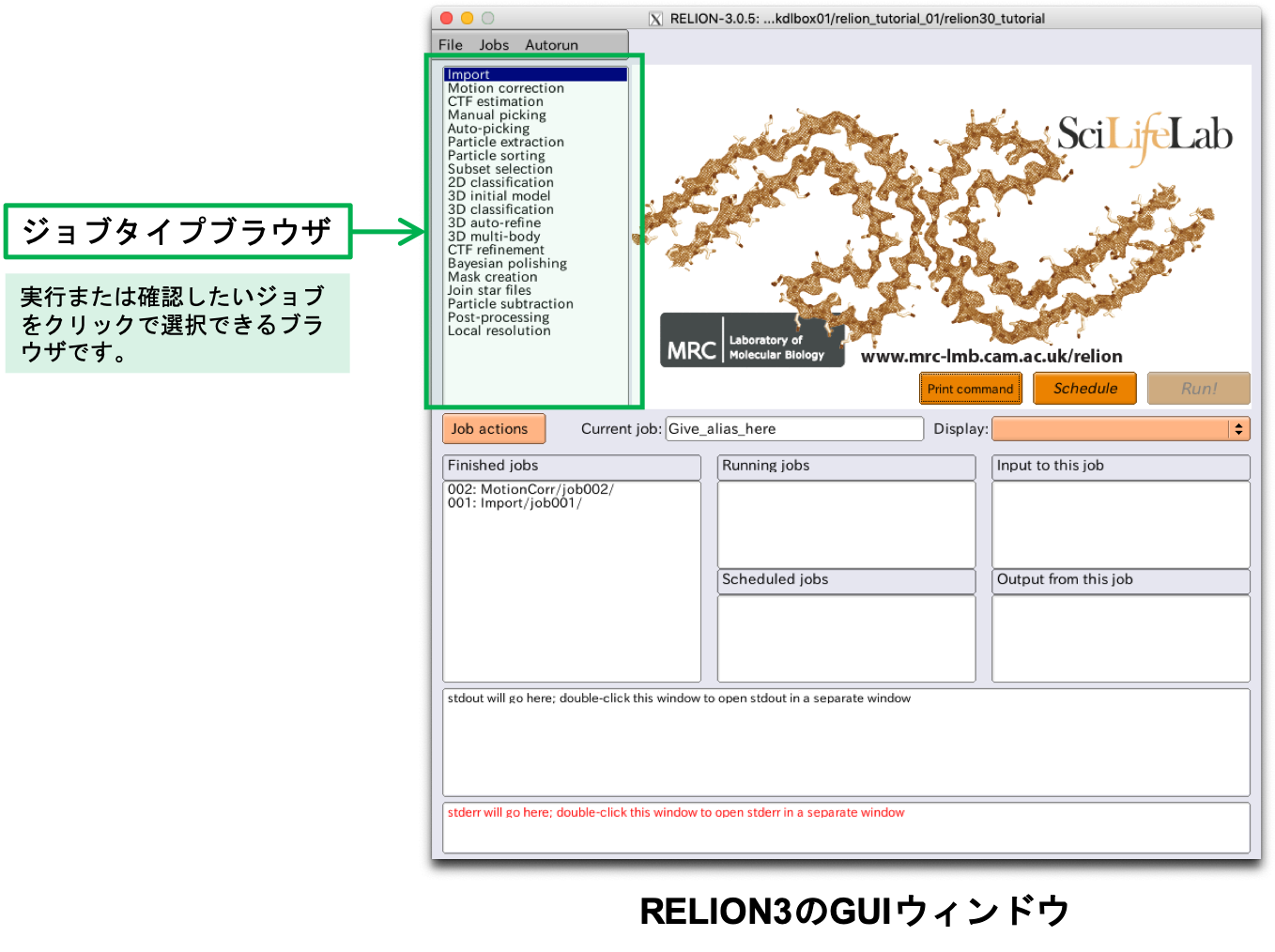Click the stderr text window

846,828
